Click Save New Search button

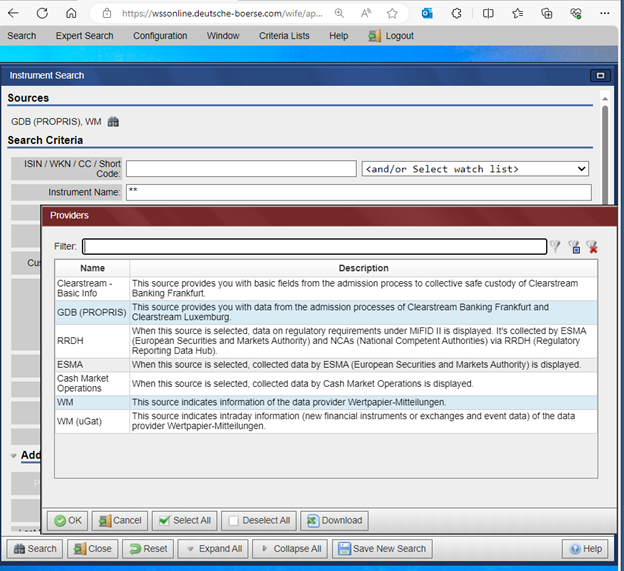click(382, 549)
